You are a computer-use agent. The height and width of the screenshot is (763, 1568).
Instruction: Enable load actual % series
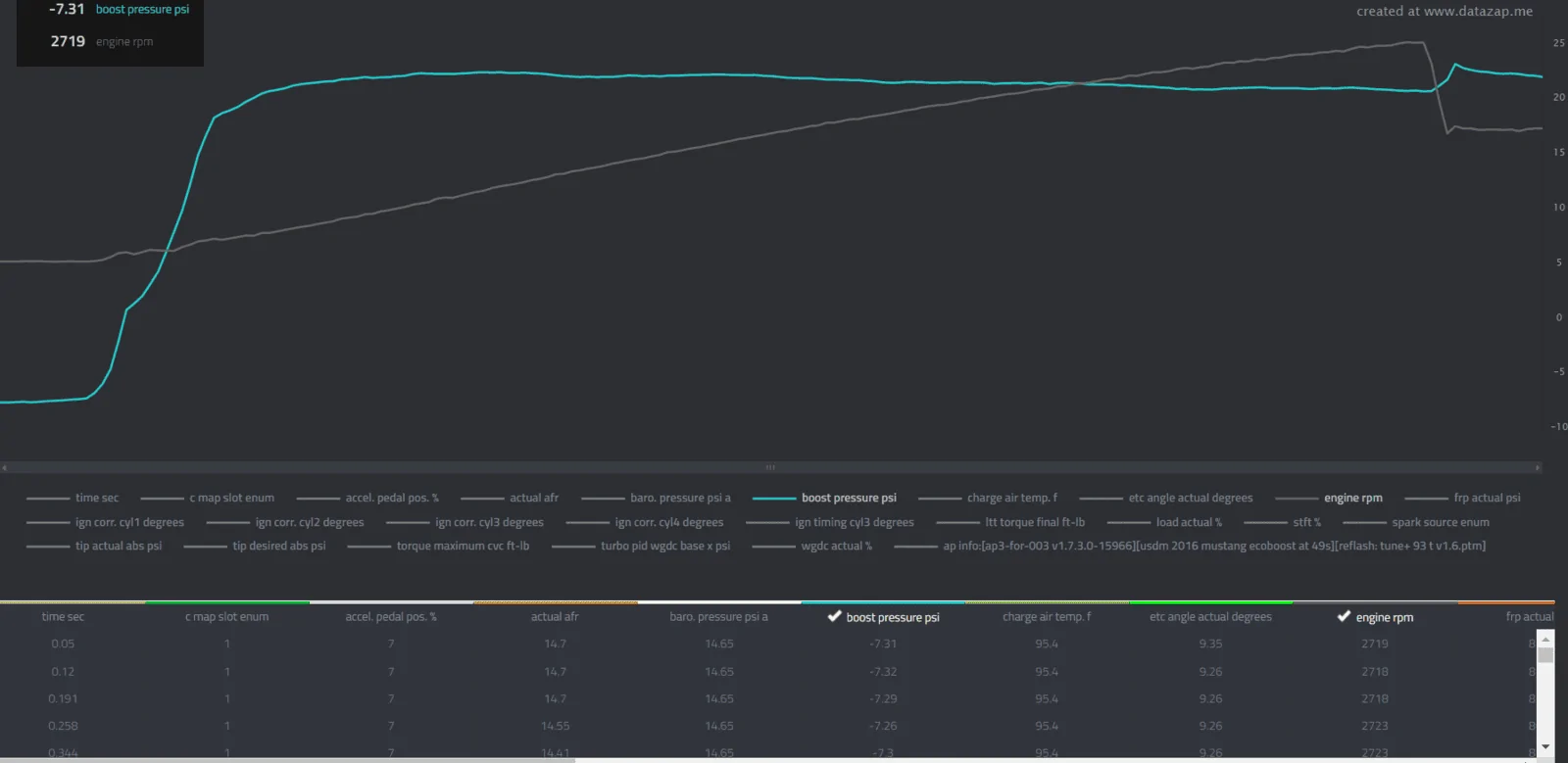[1164, 522]
